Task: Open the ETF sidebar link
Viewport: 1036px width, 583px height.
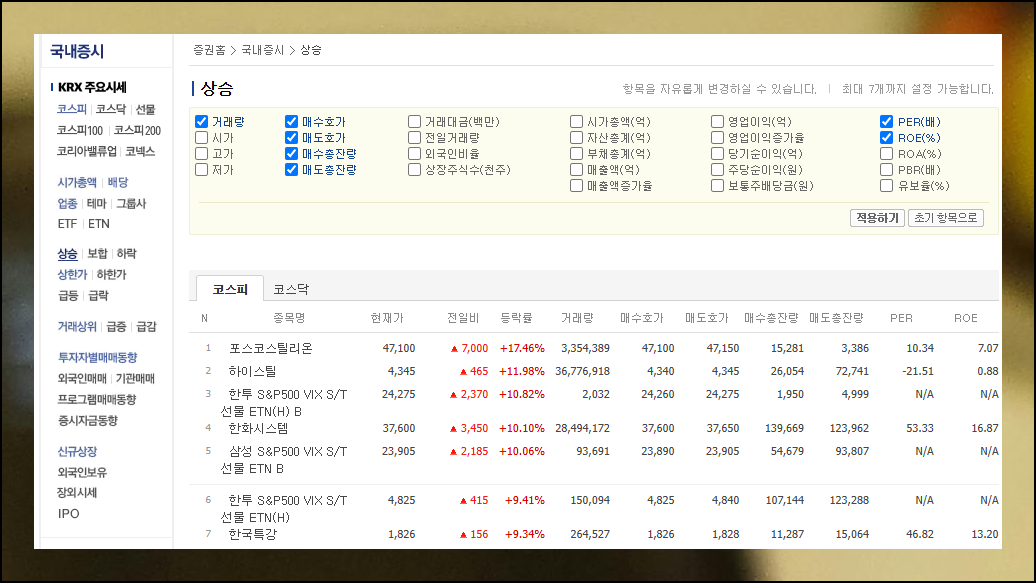Action: [x=67, y=224]
